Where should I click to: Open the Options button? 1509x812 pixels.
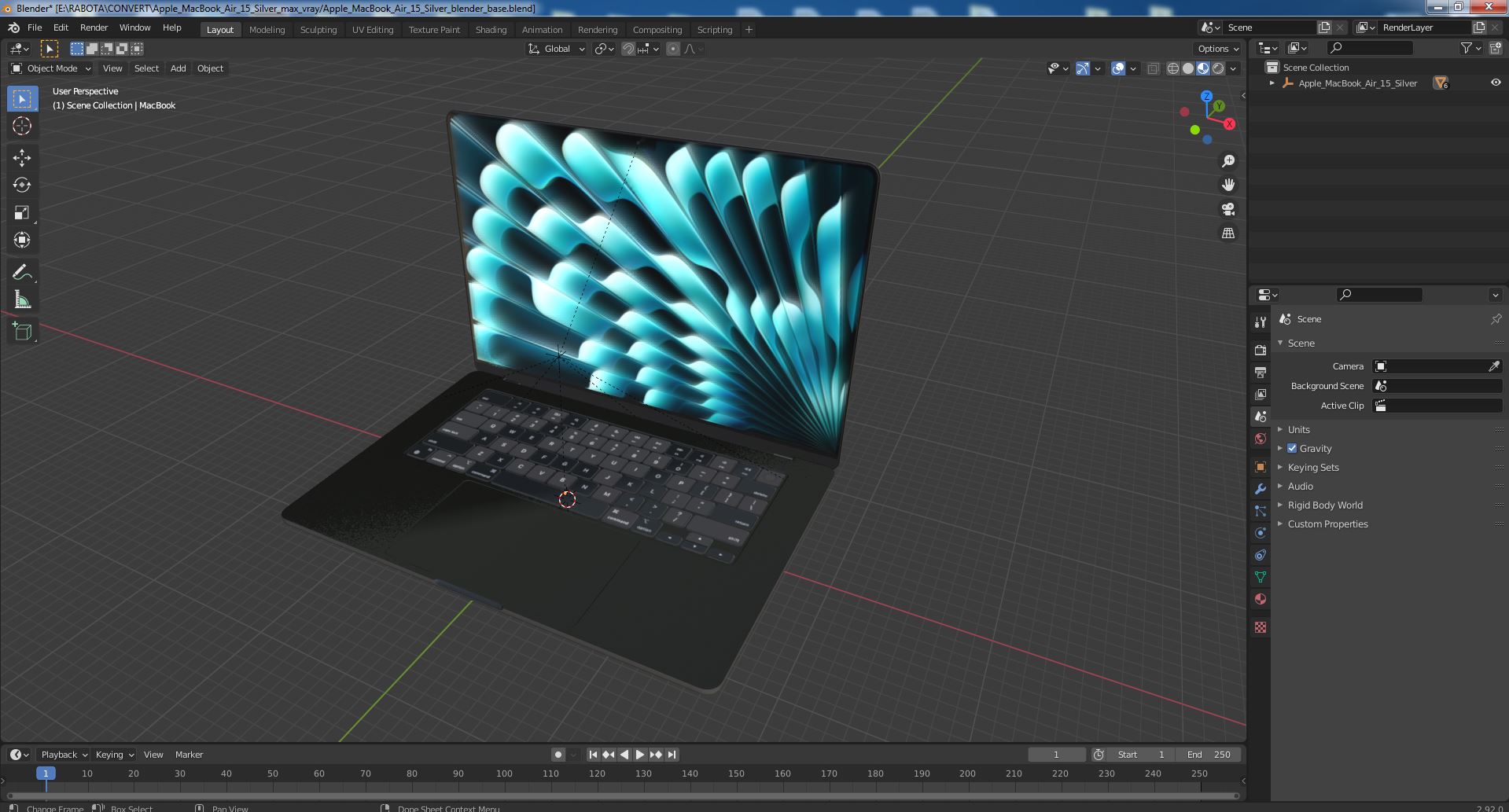pyautogui.click(x=1217, y=49)
